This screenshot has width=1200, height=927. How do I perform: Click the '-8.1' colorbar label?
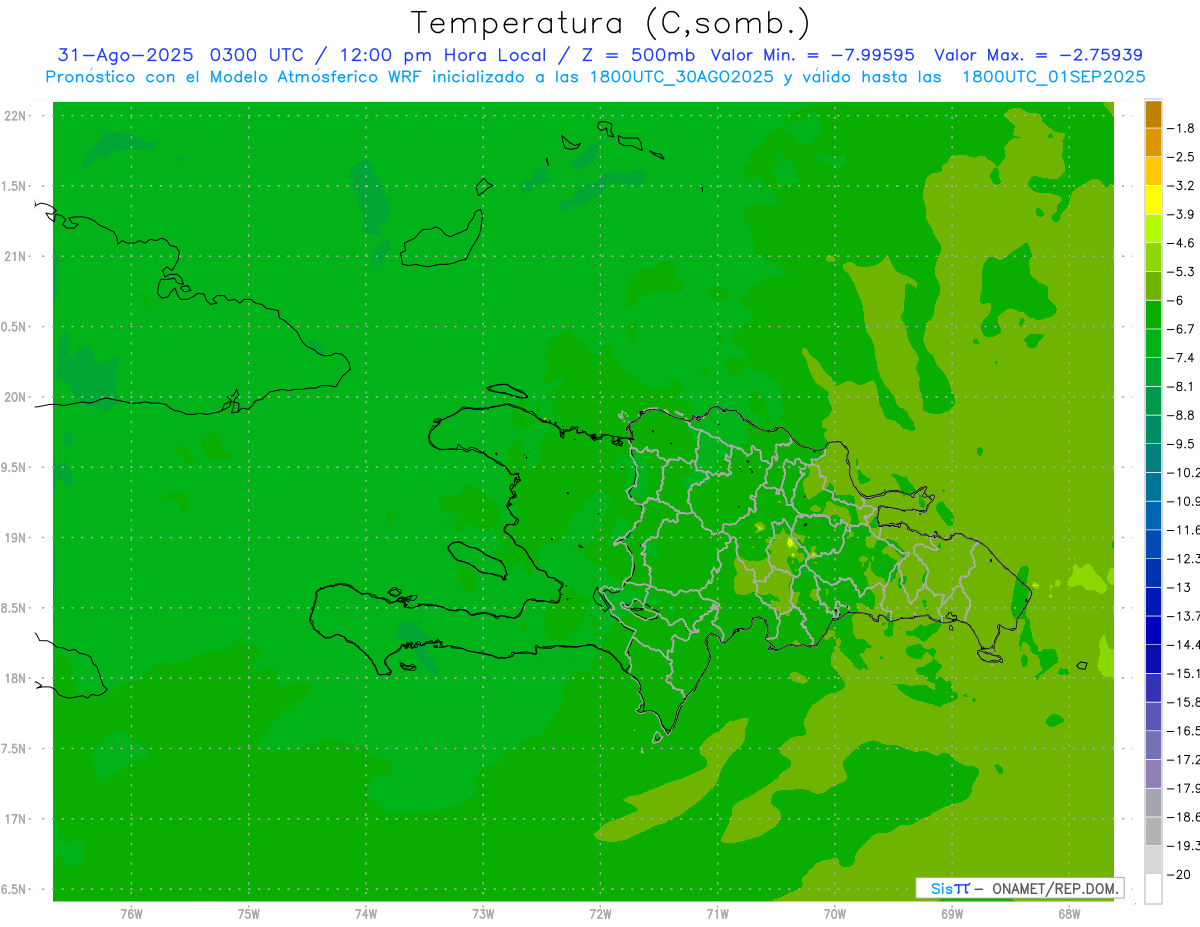coord(1181,386)
